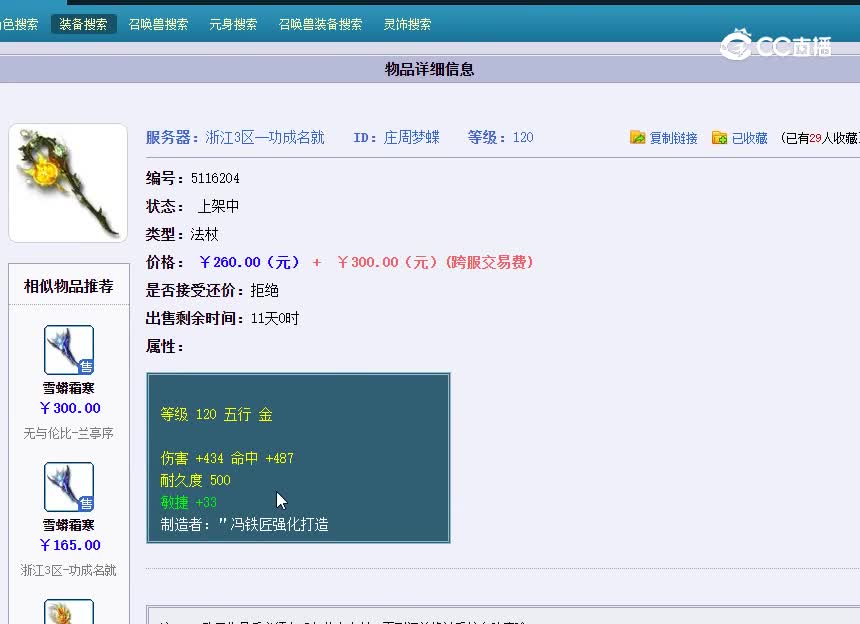Select the 召唤兽装备搜索 tab

pos(320,24)
